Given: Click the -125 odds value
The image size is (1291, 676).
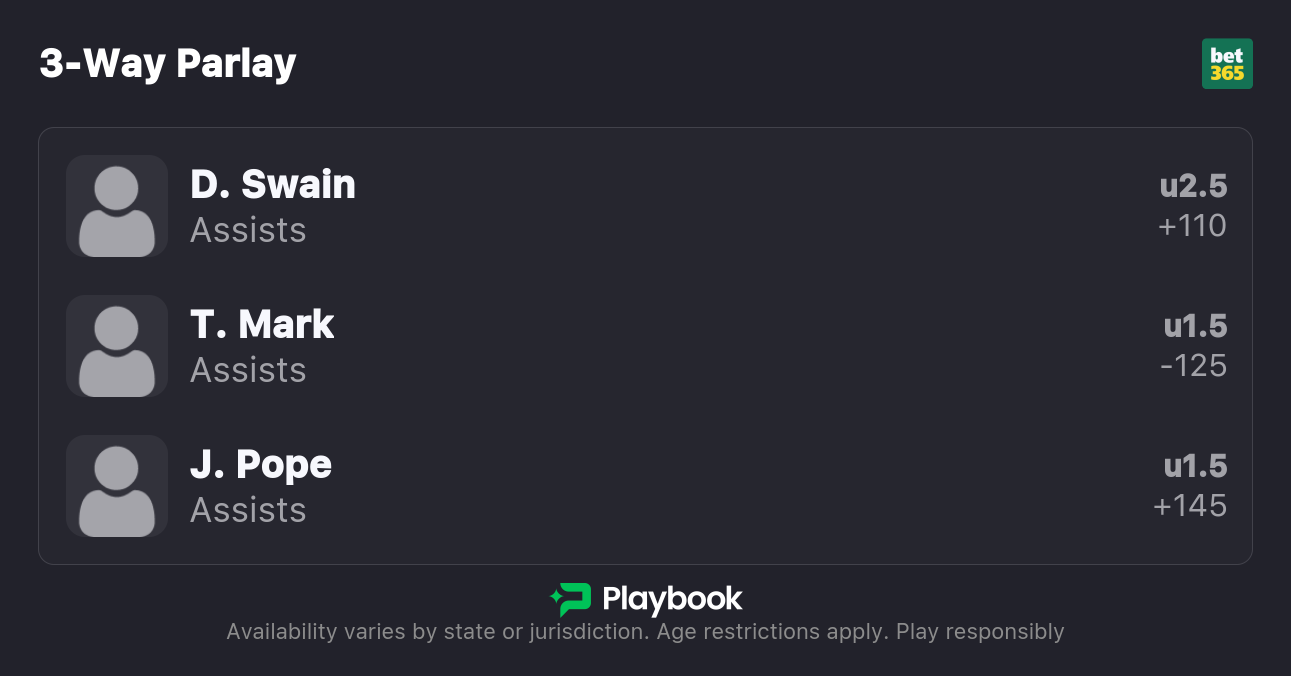Looking at the screenshot, I should click(x=1193, y=366).
